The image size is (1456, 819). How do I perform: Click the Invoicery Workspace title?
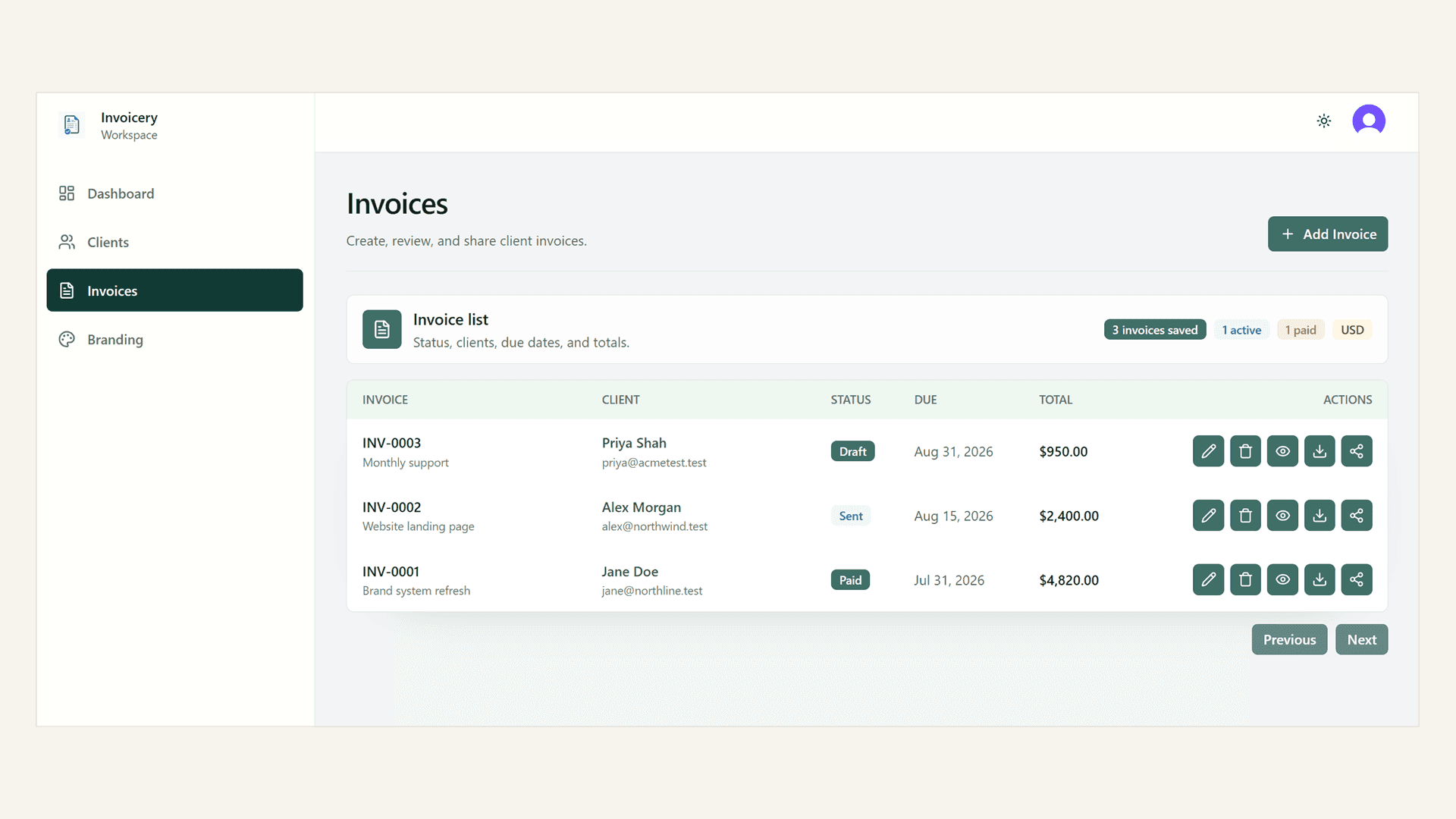(x=129, y=125)
